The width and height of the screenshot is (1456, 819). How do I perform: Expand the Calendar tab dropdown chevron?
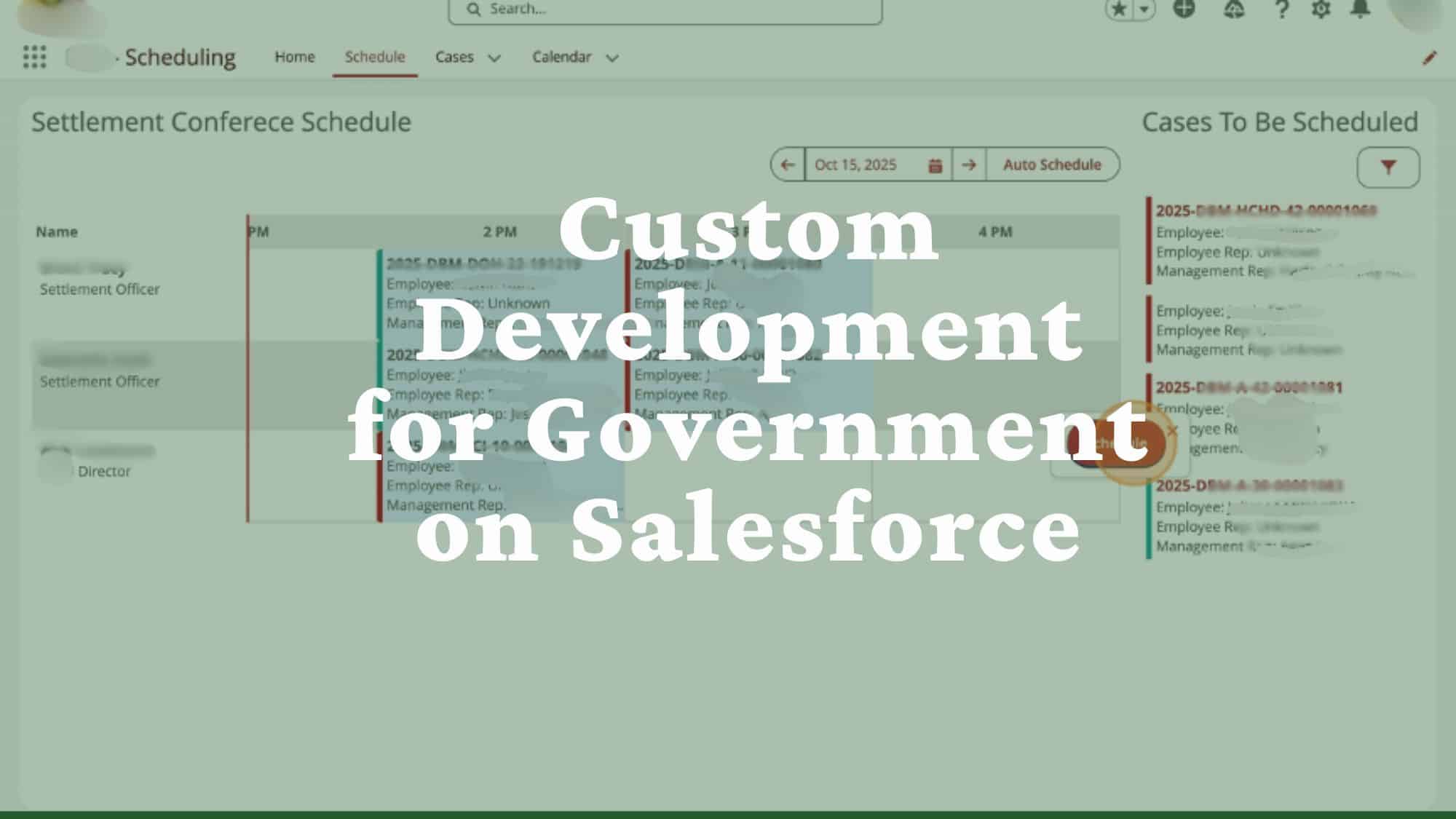(x=612, y=58)
